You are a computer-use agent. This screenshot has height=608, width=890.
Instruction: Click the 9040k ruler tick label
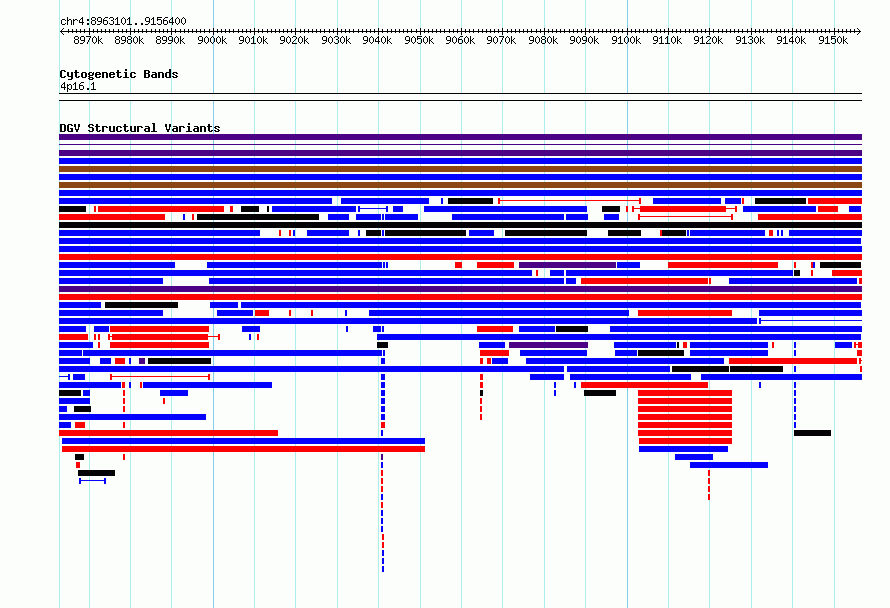tap(377, 40)
